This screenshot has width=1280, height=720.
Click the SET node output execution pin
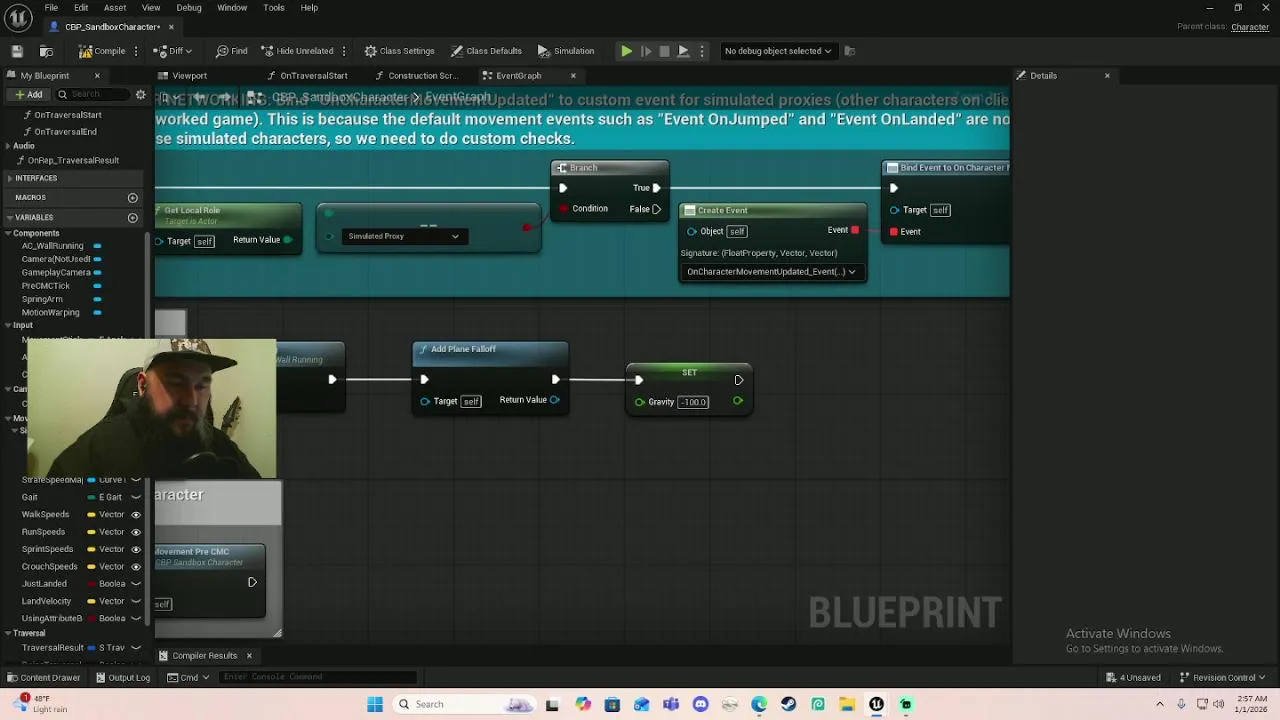click(738, 380)
